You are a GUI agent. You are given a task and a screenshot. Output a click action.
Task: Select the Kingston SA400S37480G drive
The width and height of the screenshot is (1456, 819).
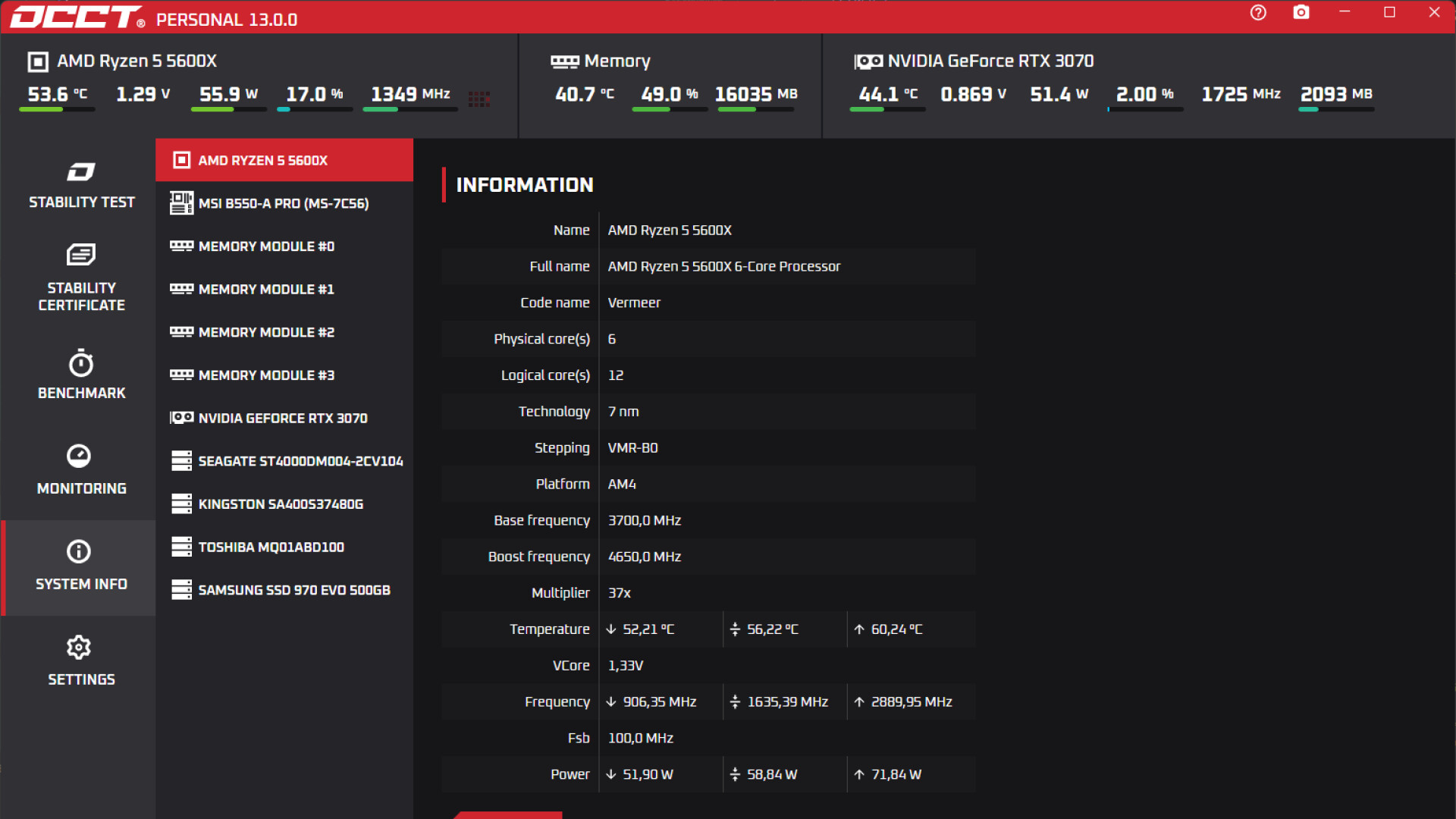tap(284, 504)
